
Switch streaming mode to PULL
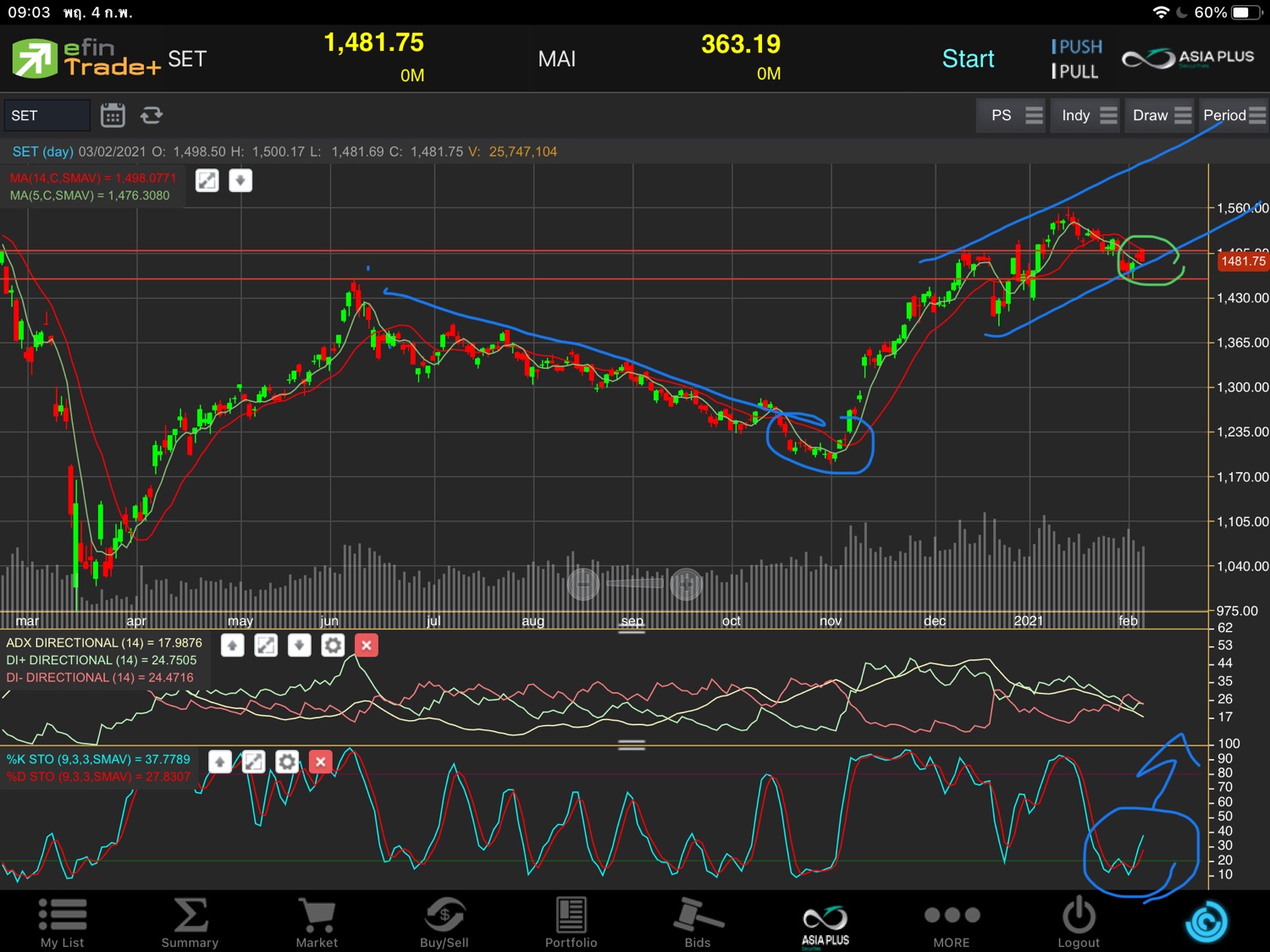click(x=1075, y=72)
